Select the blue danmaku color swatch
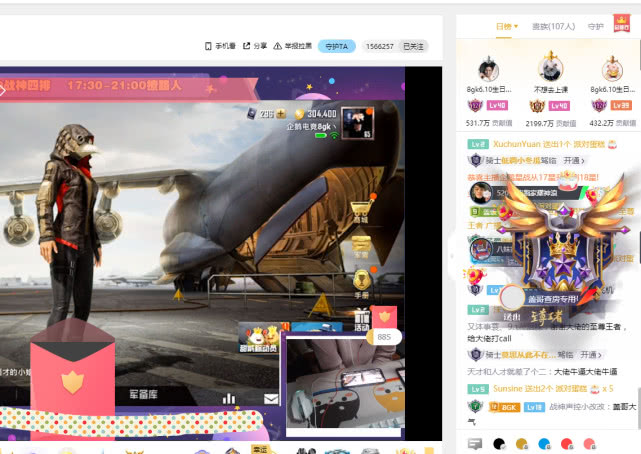 544,443
